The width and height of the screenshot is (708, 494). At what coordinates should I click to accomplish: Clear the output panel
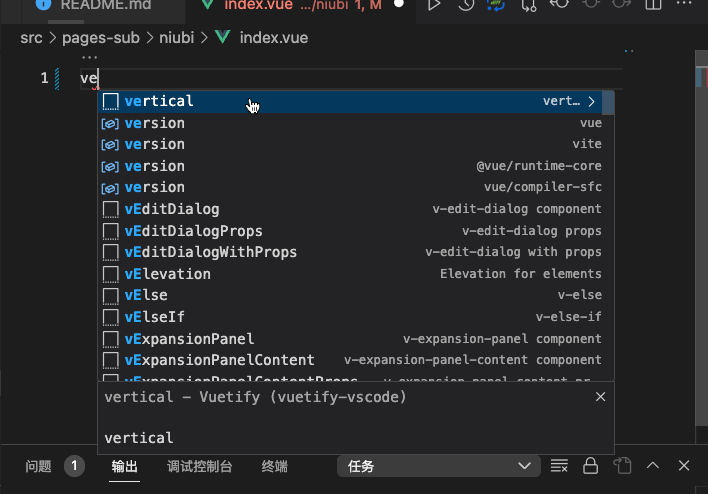pyautogui.click(x=560, y=466)
